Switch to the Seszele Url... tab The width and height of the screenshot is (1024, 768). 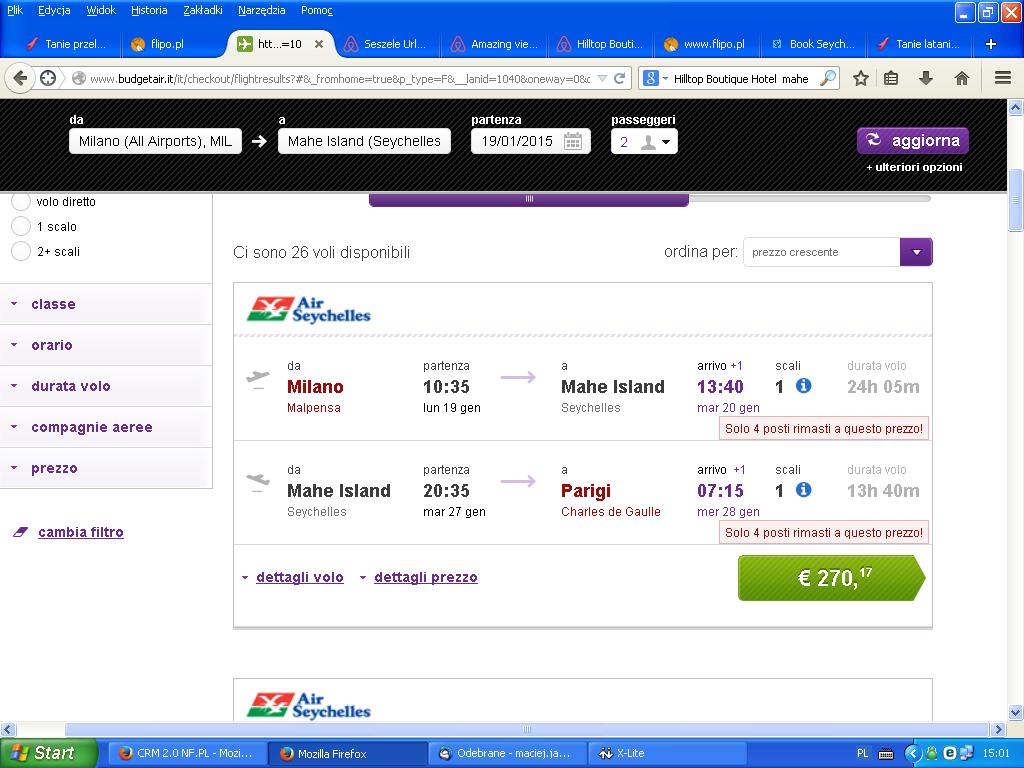pyautogui.click(x=387, y=44)
